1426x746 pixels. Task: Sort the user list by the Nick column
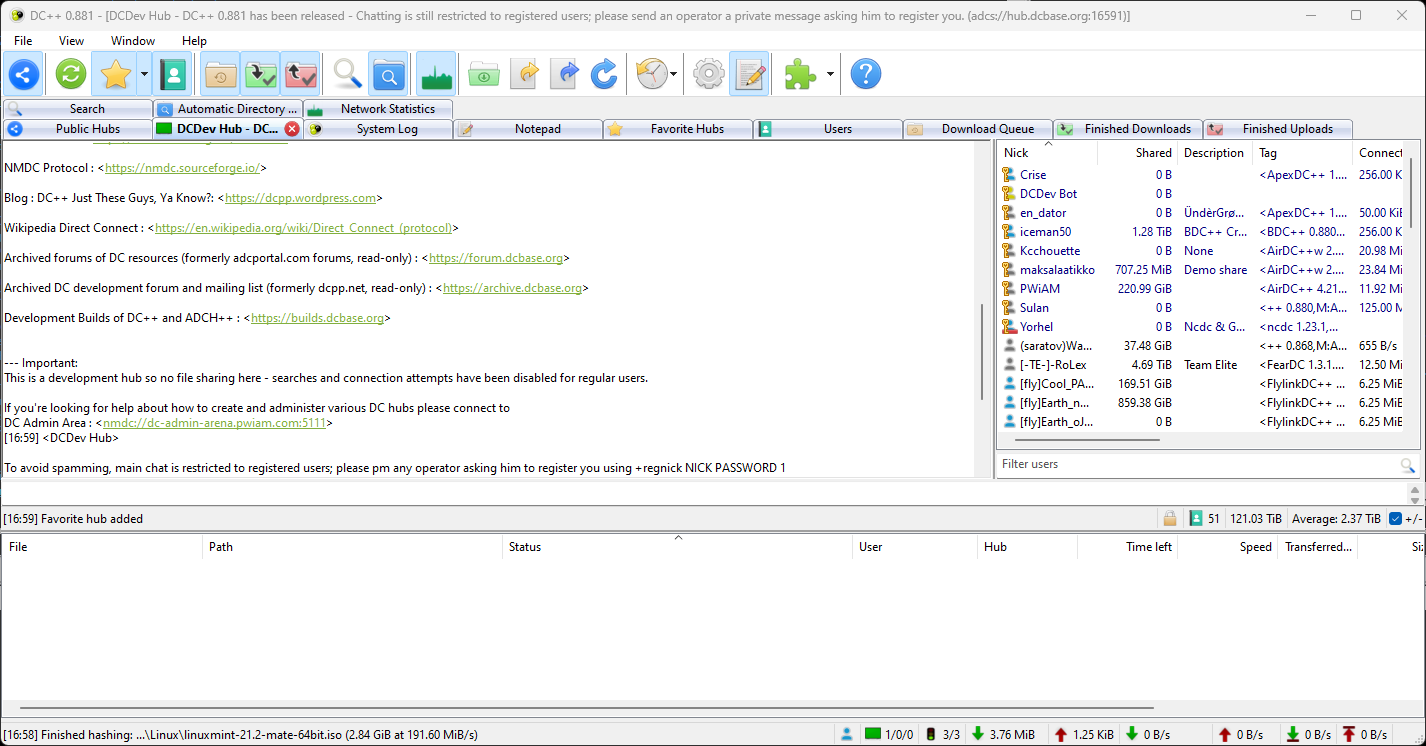(1047, 152)
